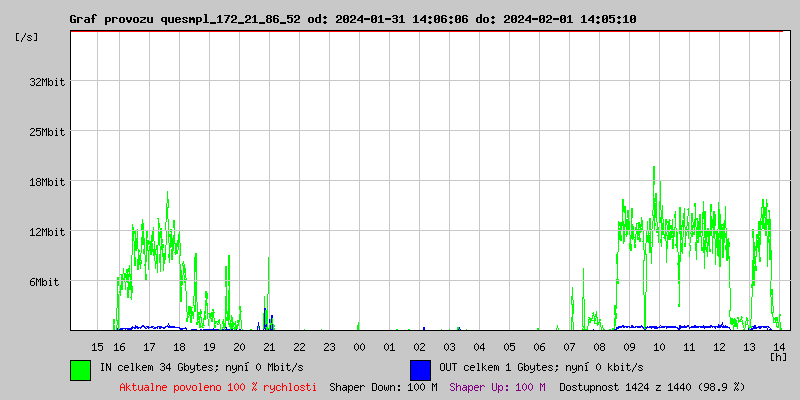Select hour 10 on the time axis
The height and width of the screenshot is (400, 800).
coord(659,346)
